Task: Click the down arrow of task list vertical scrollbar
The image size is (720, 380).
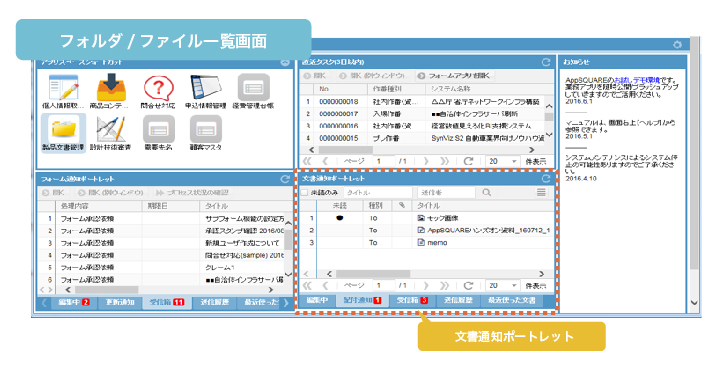Action: pyautogui.click(x=549, y=135)
